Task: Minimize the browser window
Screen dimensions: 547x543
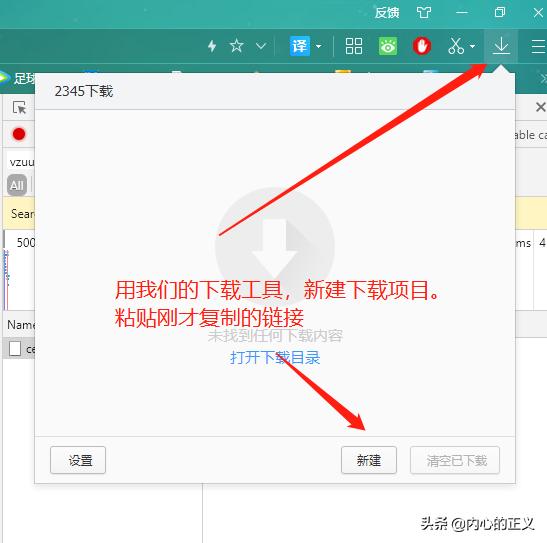Action: [462, 13]
